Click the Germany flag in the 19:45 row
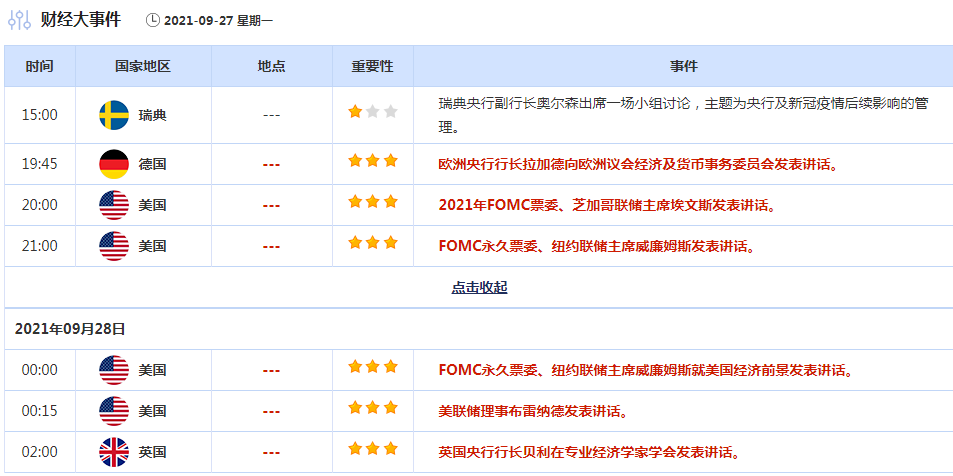The width and height of the screenshot is (953, 476). 114,164
